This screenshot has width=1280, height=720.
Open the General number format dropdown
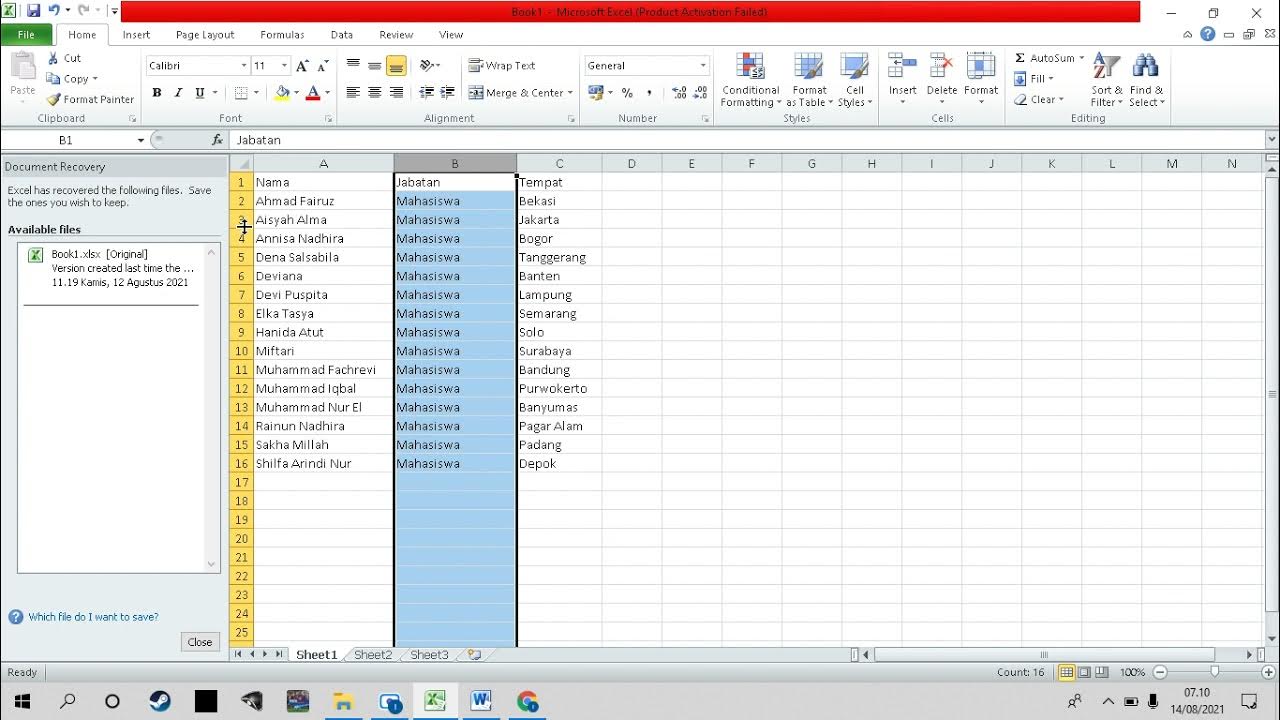[x=703, y=66]
